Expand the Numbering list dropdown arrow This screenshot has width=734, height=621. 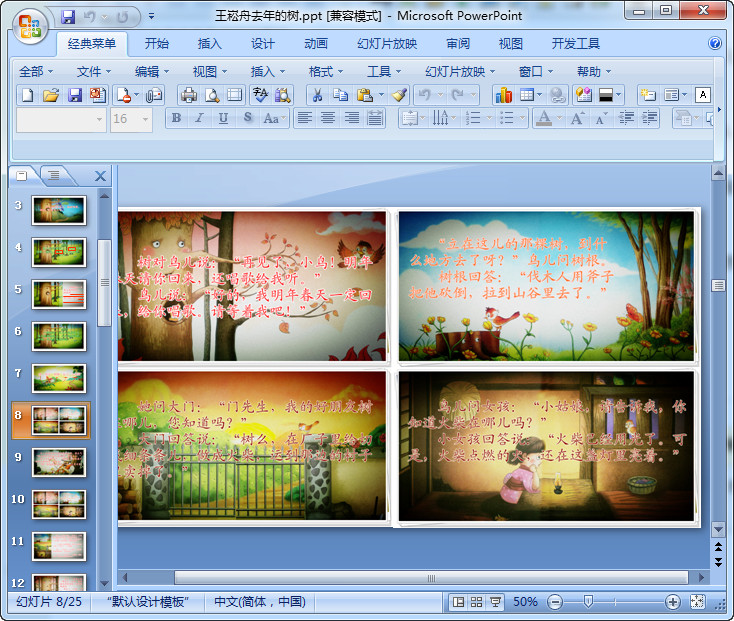tap(489, 118)
